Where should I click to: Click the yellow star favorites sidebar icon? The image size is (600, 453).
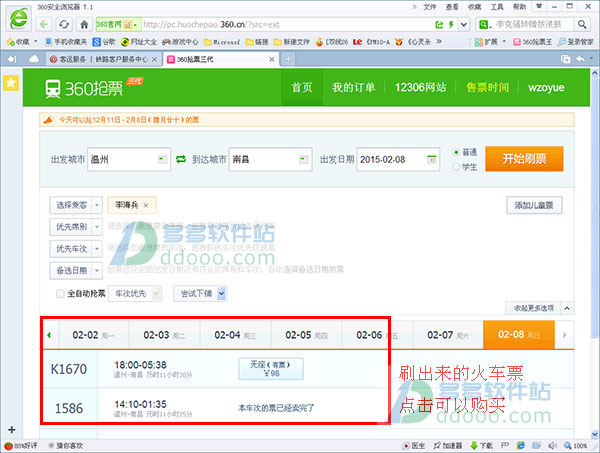tap(11, 83)
